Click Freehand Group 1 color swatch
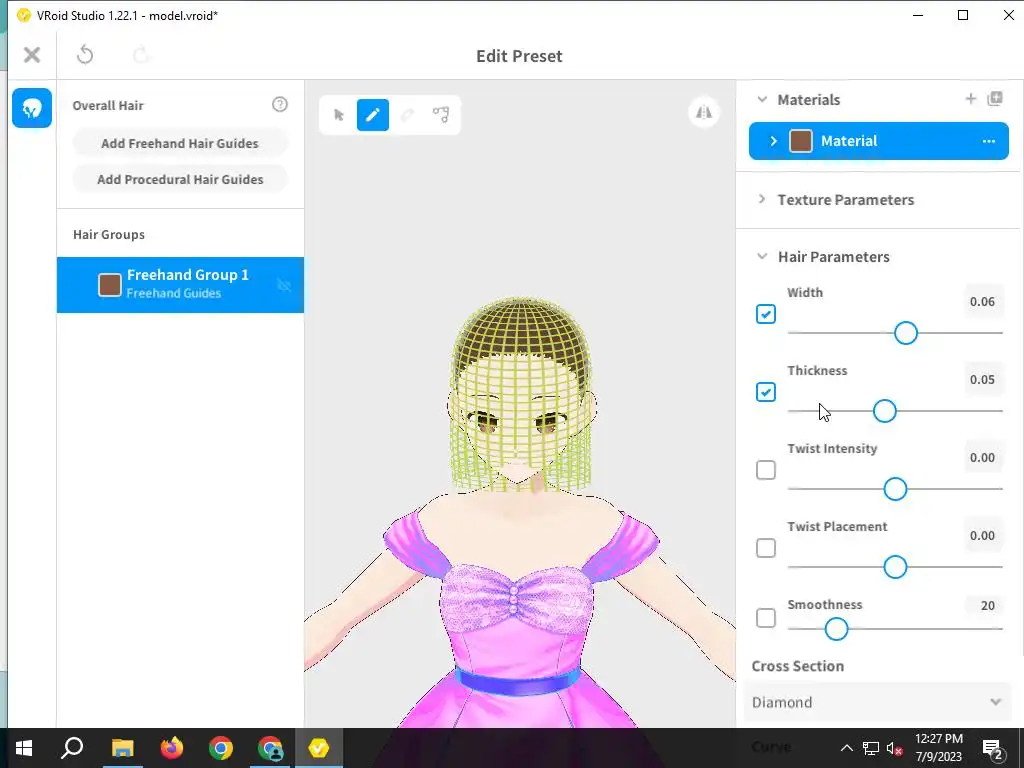 pos(110,285)
